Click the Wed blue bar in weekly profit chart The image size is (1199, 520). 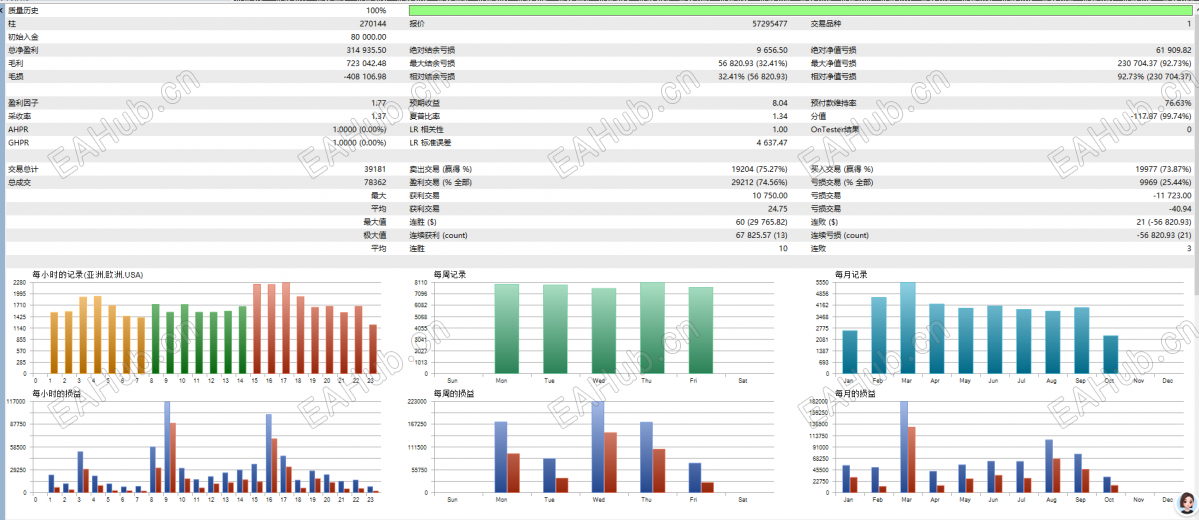tap(597, 447)
